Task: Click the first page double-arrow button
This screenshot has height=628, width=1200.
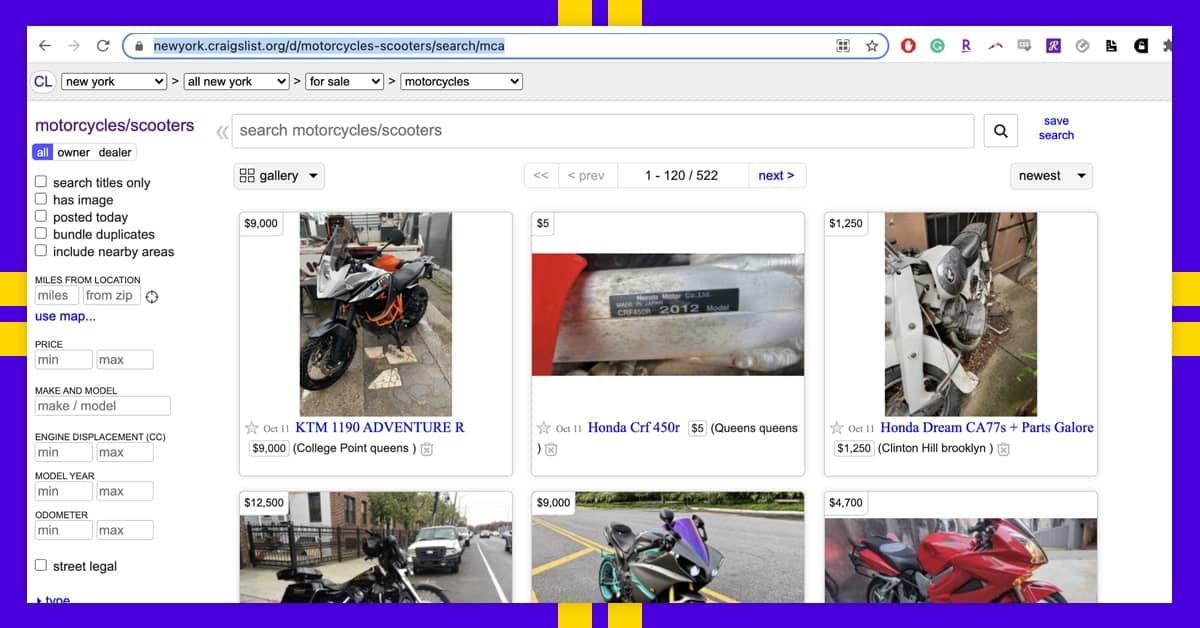Action: [x=541, y=176]
